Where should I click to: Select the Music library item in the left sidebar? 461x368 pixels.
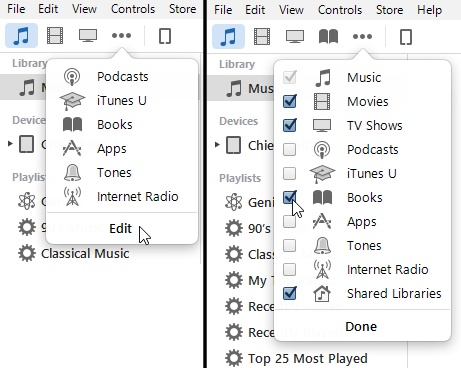click(x=23, y=87)
